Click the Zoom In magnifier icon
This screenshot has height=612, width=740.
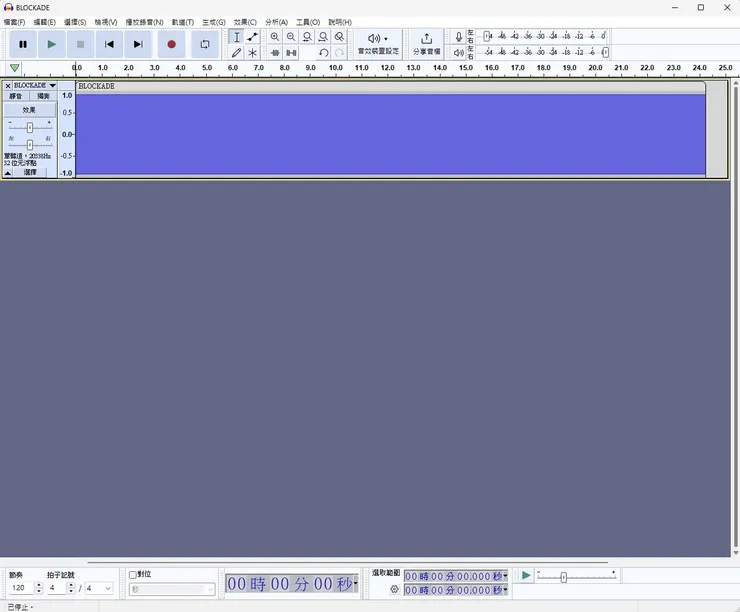275,37
